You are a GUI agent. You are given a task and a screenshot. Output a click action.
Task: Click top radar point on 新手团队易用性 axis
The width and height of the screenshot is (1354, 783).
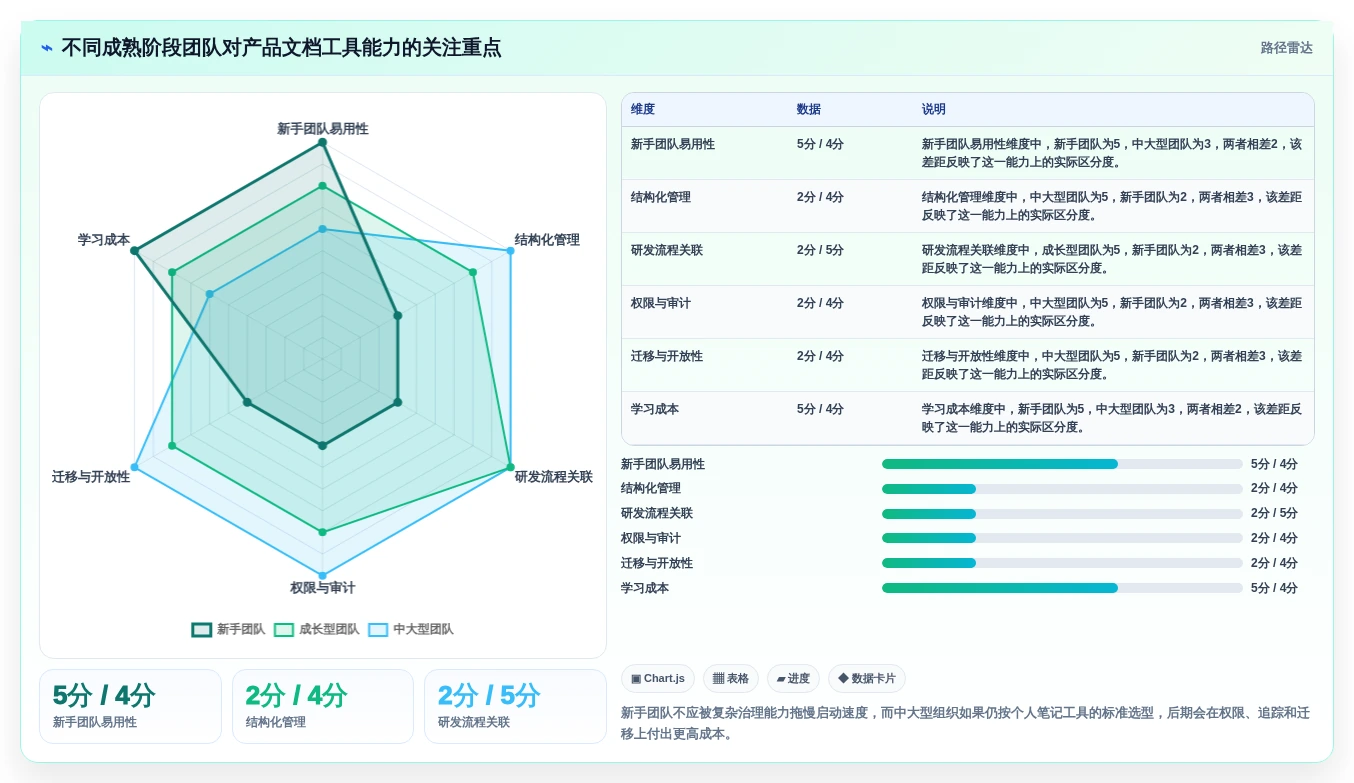pyautogui.click(x=323, y=143)
